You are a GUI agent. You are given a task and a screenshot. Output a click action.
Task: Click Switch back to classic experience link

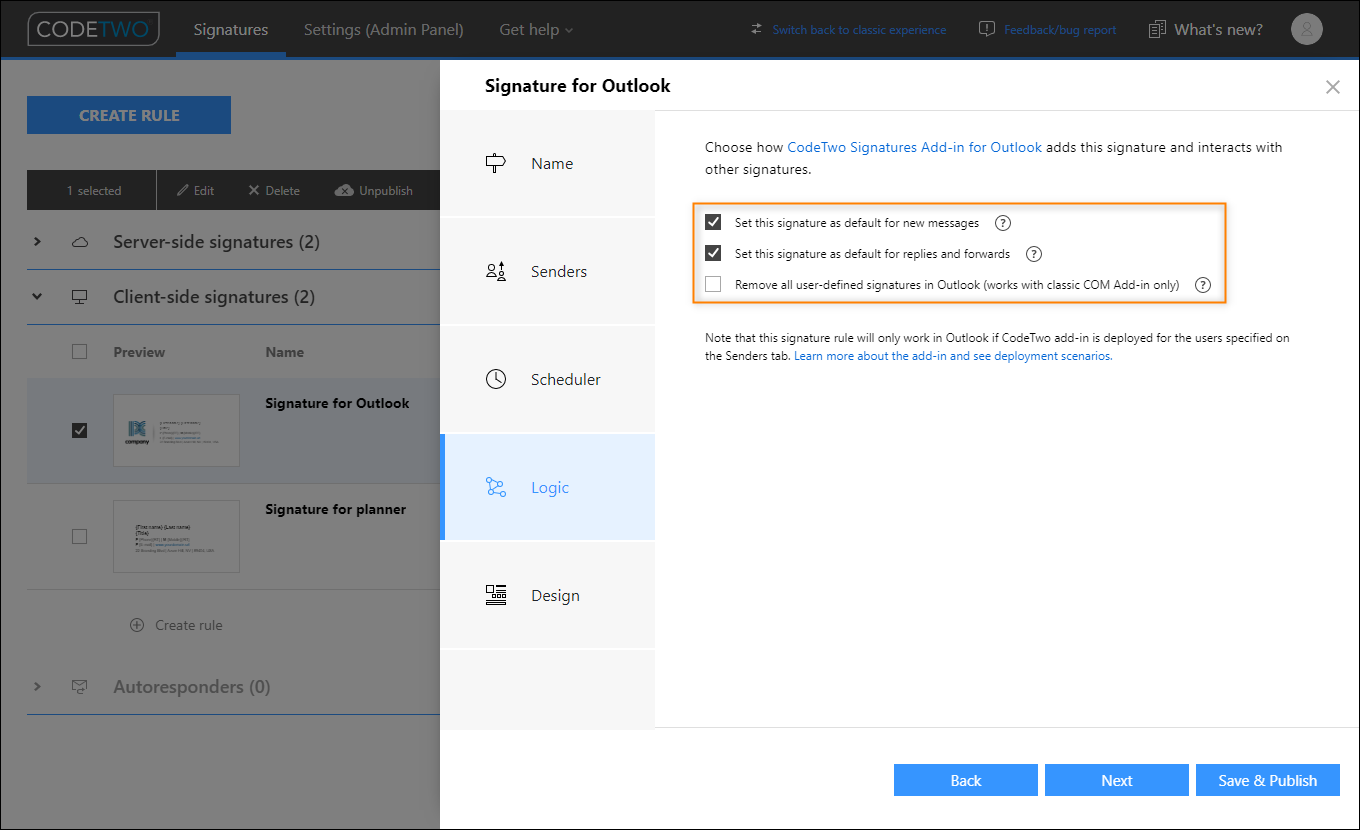(x=859, y=30)
